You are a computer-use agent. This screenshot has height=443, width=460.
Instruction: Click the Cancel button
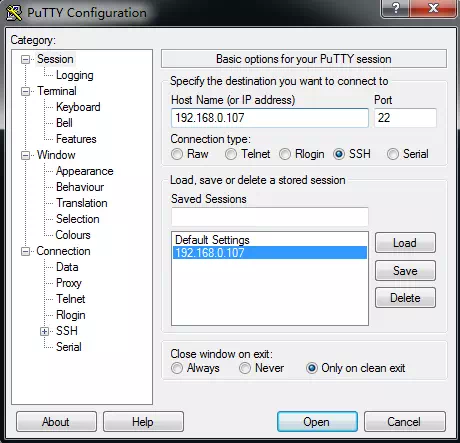point(404,422)
